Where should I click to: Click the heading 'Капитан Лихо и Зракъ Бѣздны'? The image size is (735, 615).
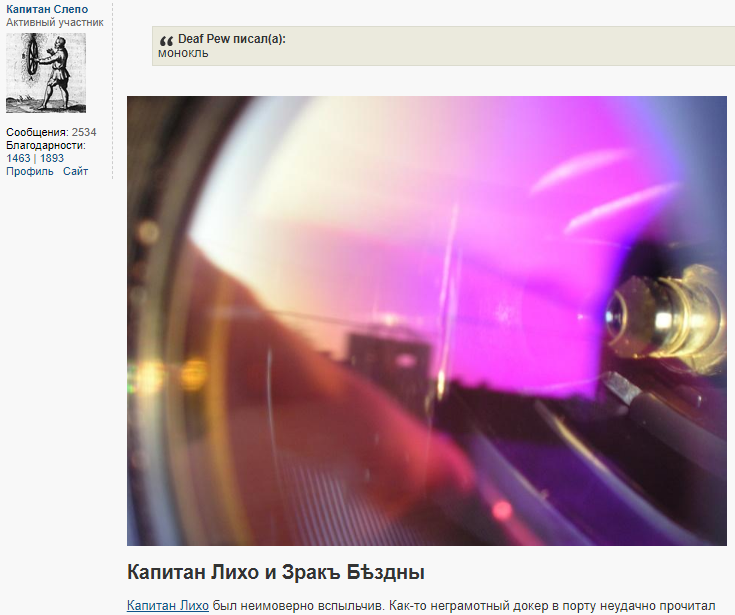(276, 572)
